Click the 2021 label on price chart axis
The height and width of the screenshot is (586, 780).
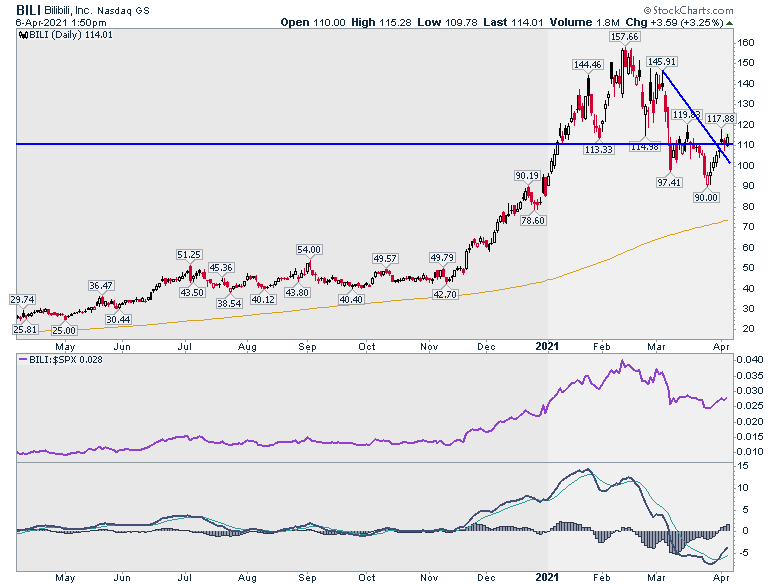pos(547,346)
